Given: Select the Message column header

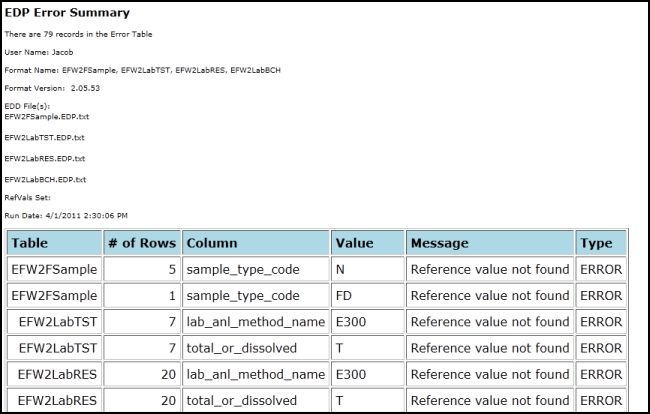Looking at the screenshot, I should coord(490,243).
